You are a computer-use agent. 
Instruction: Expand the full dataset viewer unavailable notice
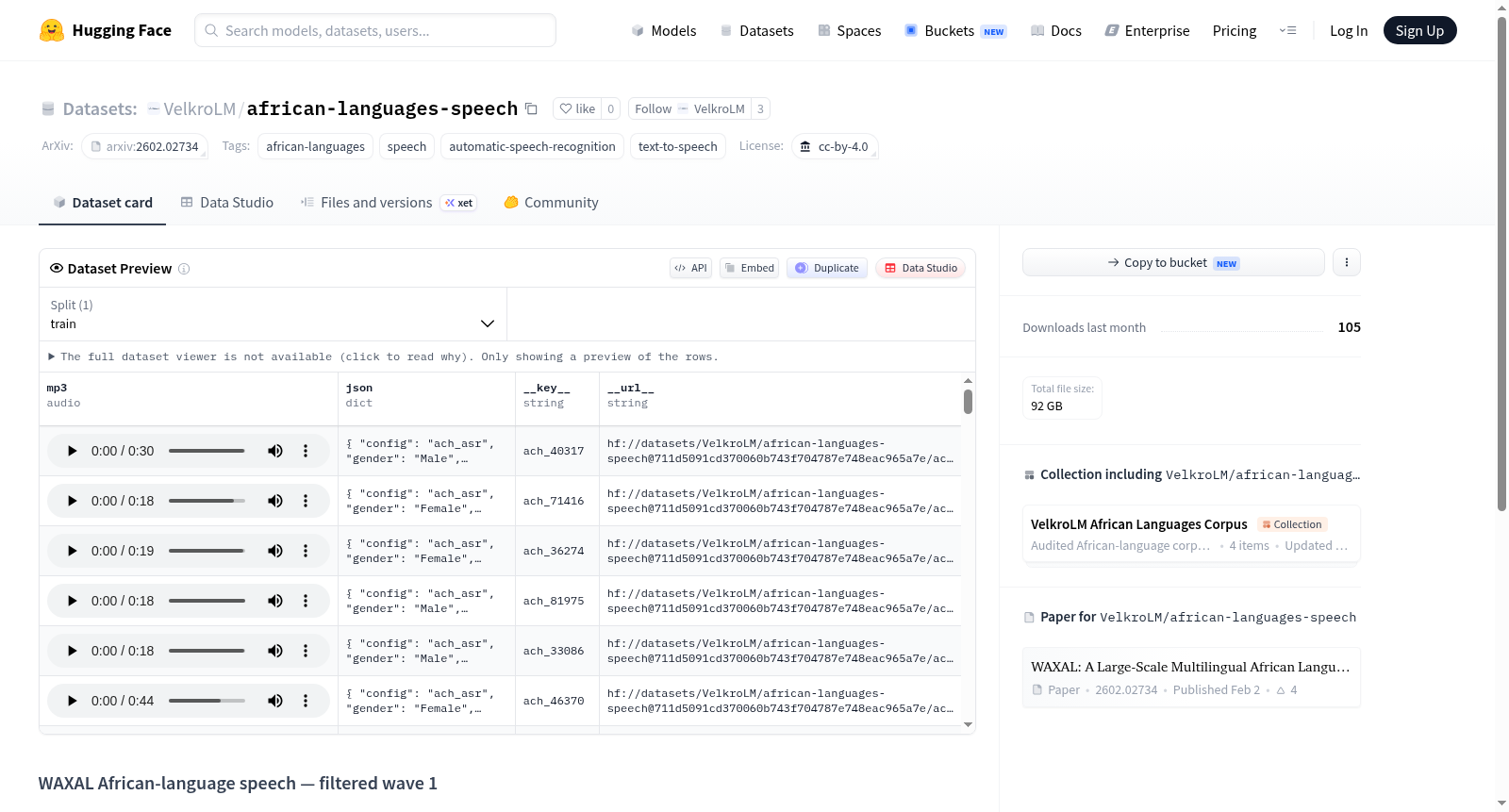(383, 356)
